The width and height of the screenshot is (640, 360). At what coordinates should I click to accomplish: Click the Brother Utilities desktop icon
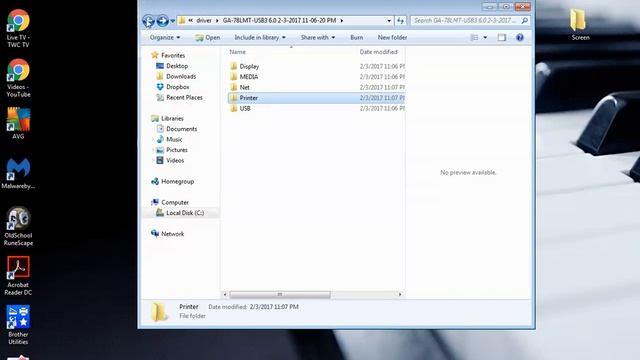pos(18,325)
